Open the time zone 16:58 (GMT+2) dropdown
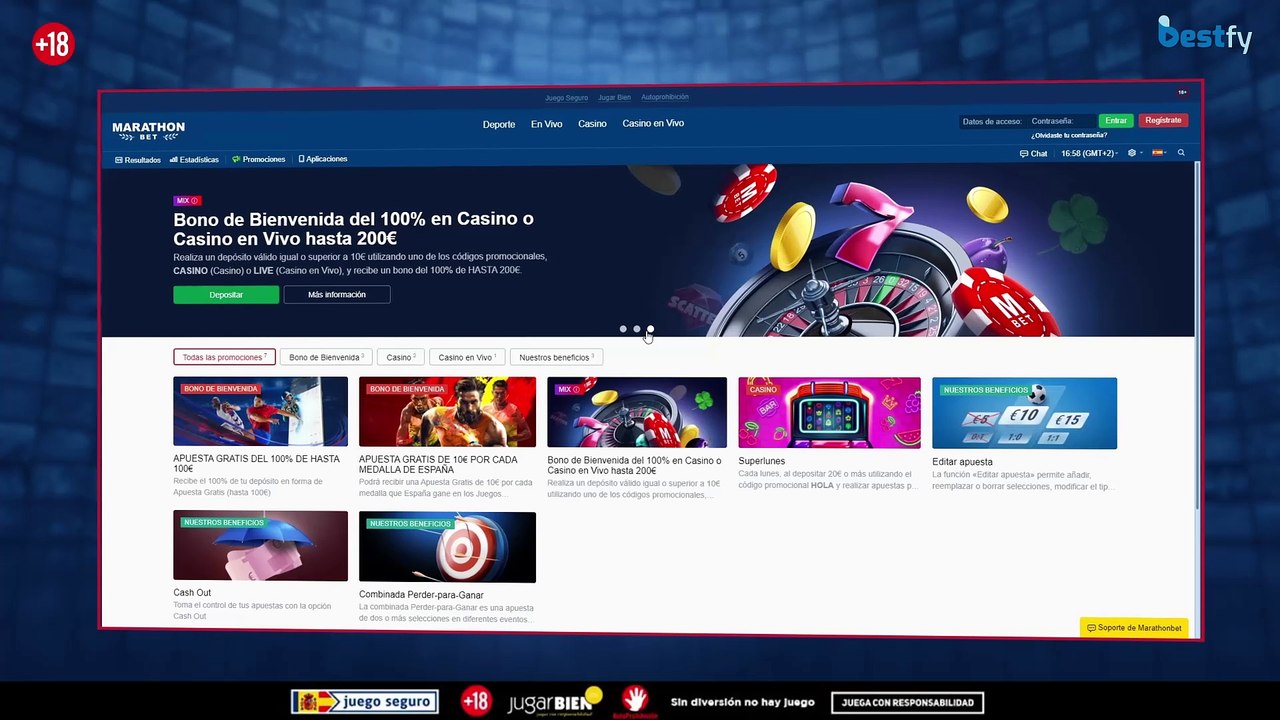 coord(1089,153)
